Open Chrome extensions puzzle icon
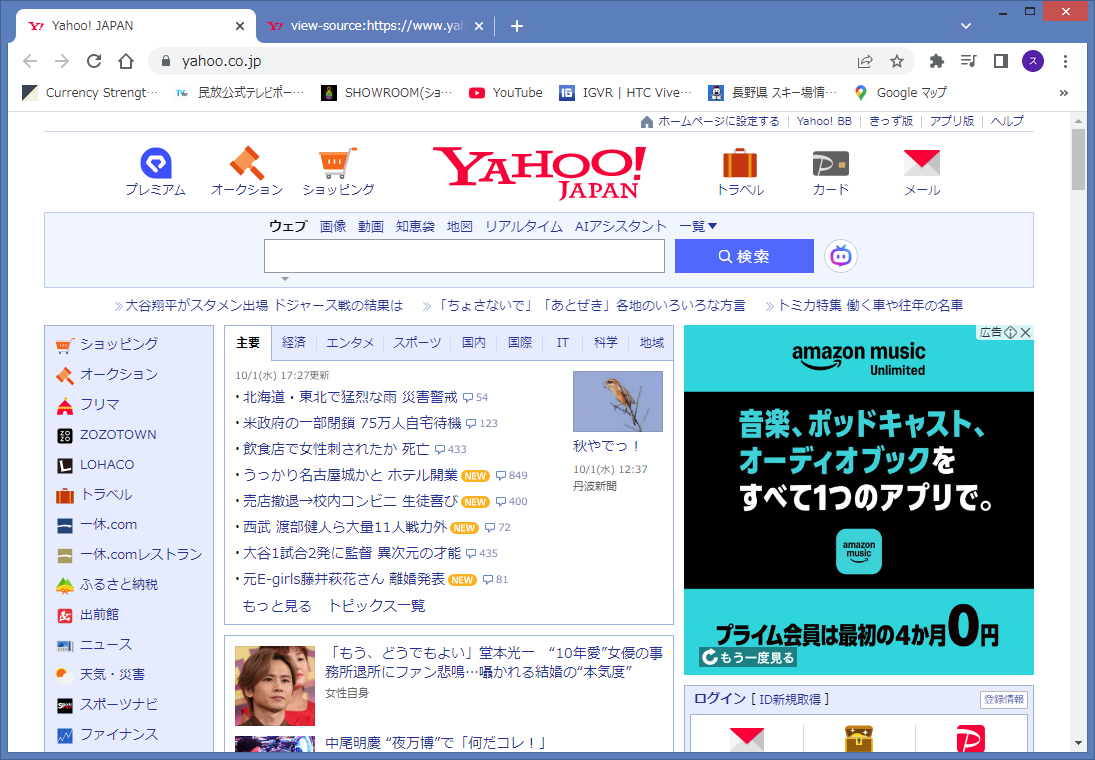 (936, 61)
